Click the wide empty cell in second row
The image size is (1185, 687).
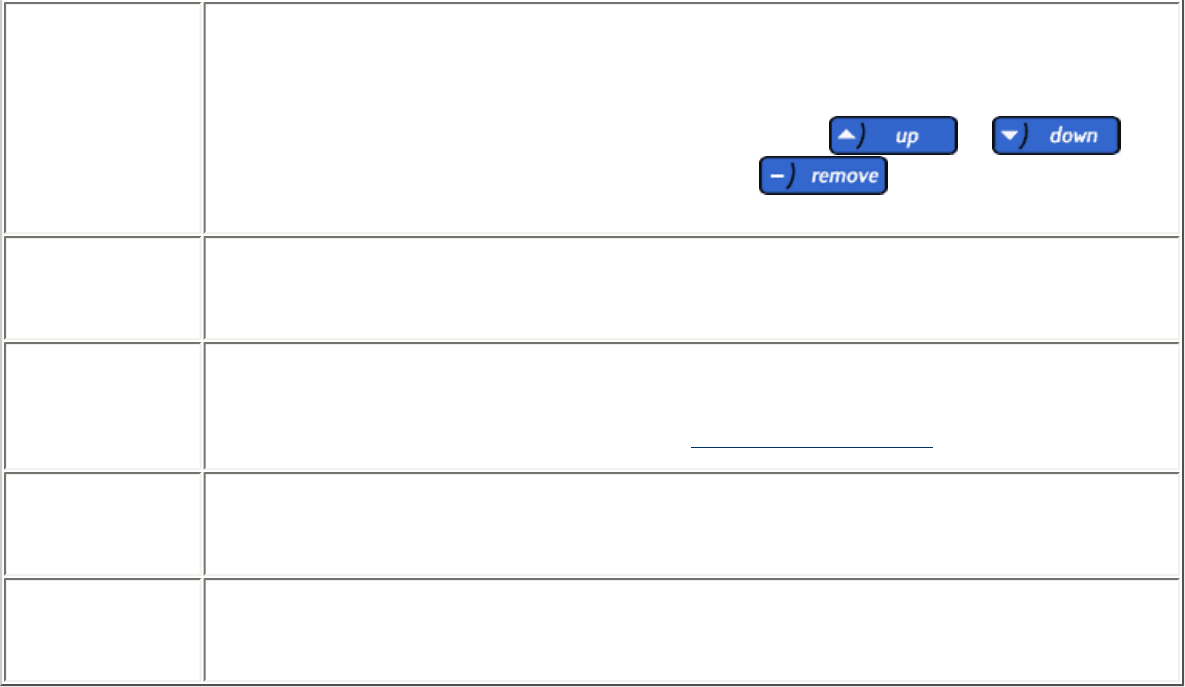(690, 288)
